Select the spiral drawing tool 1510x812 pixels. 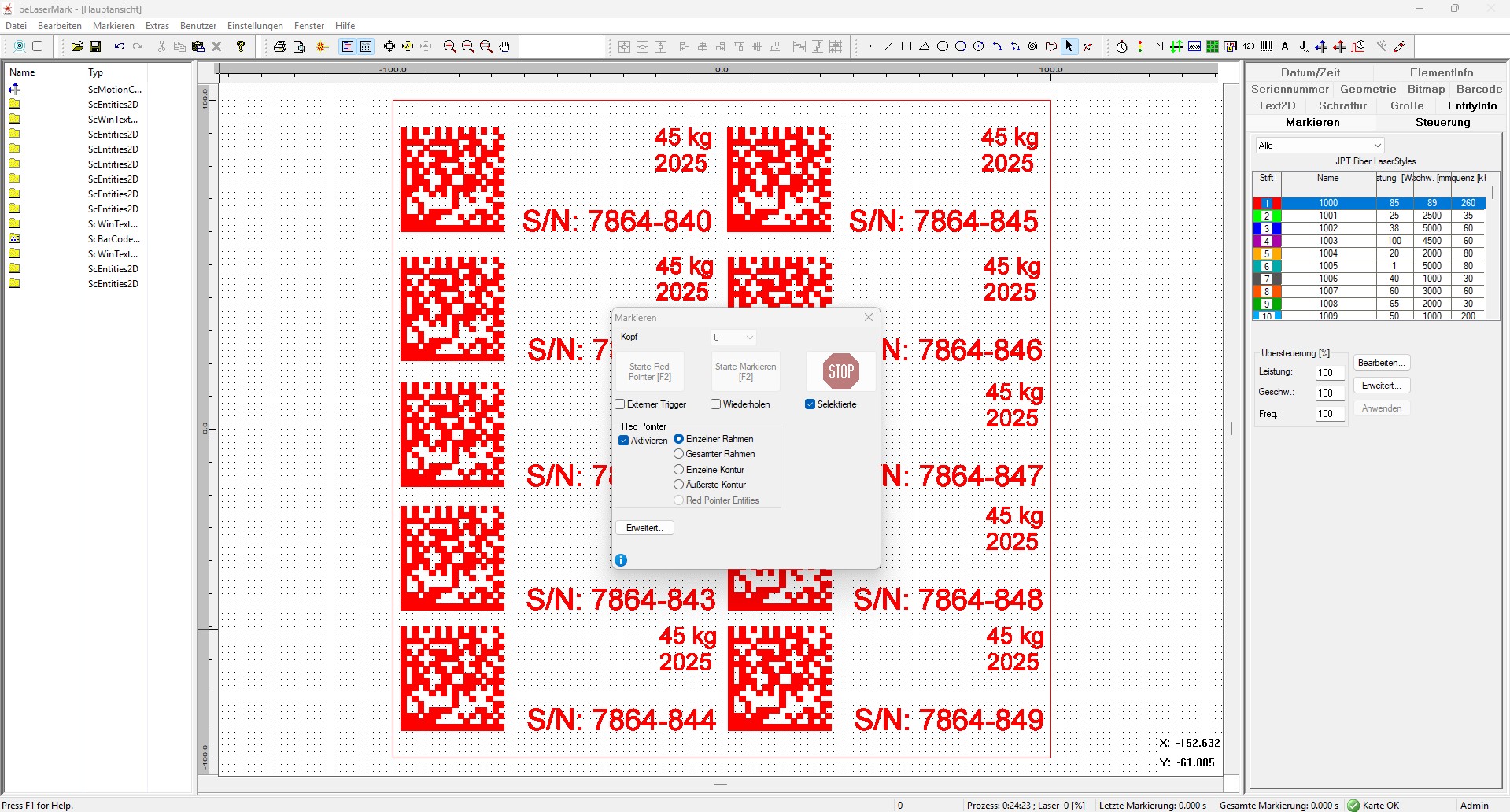[x=1032, y=46]
